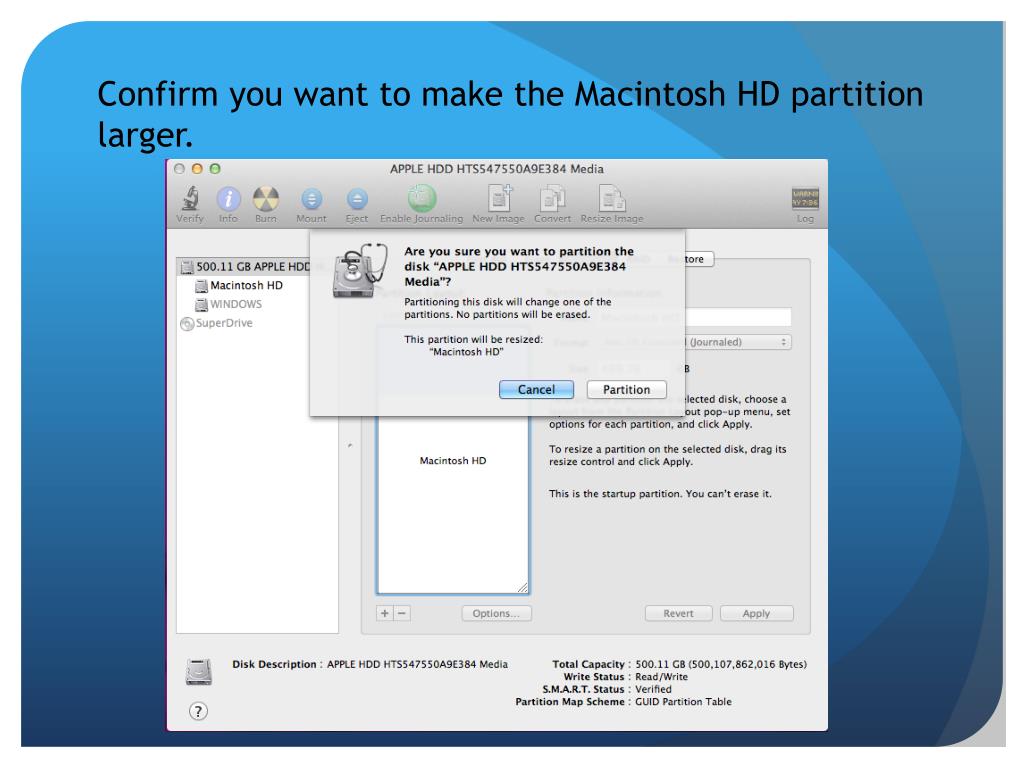Open the Help question mark button
1024x768 pixels.
click(199, 711)
